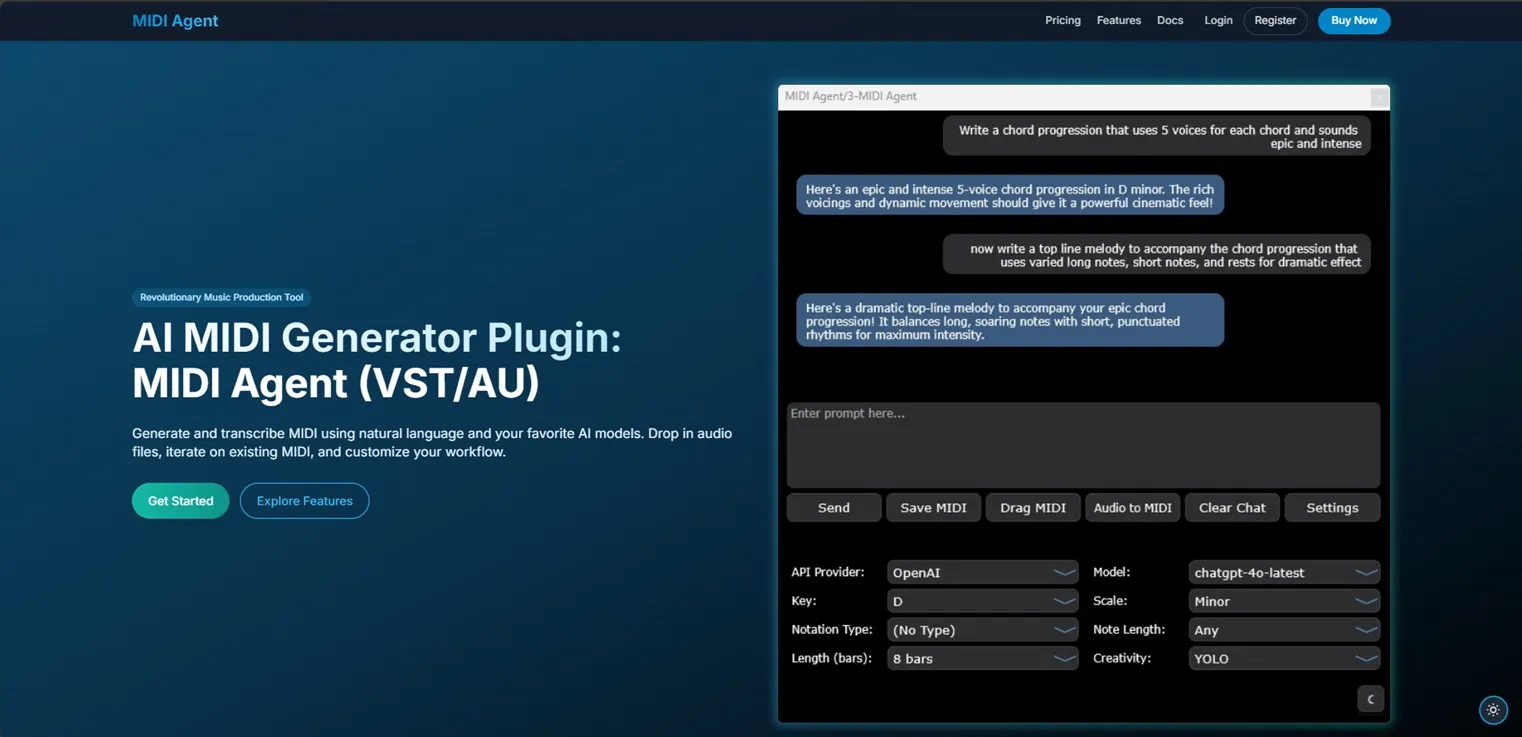Open the Note Length dropdown set to Any

click(1284, 629)
